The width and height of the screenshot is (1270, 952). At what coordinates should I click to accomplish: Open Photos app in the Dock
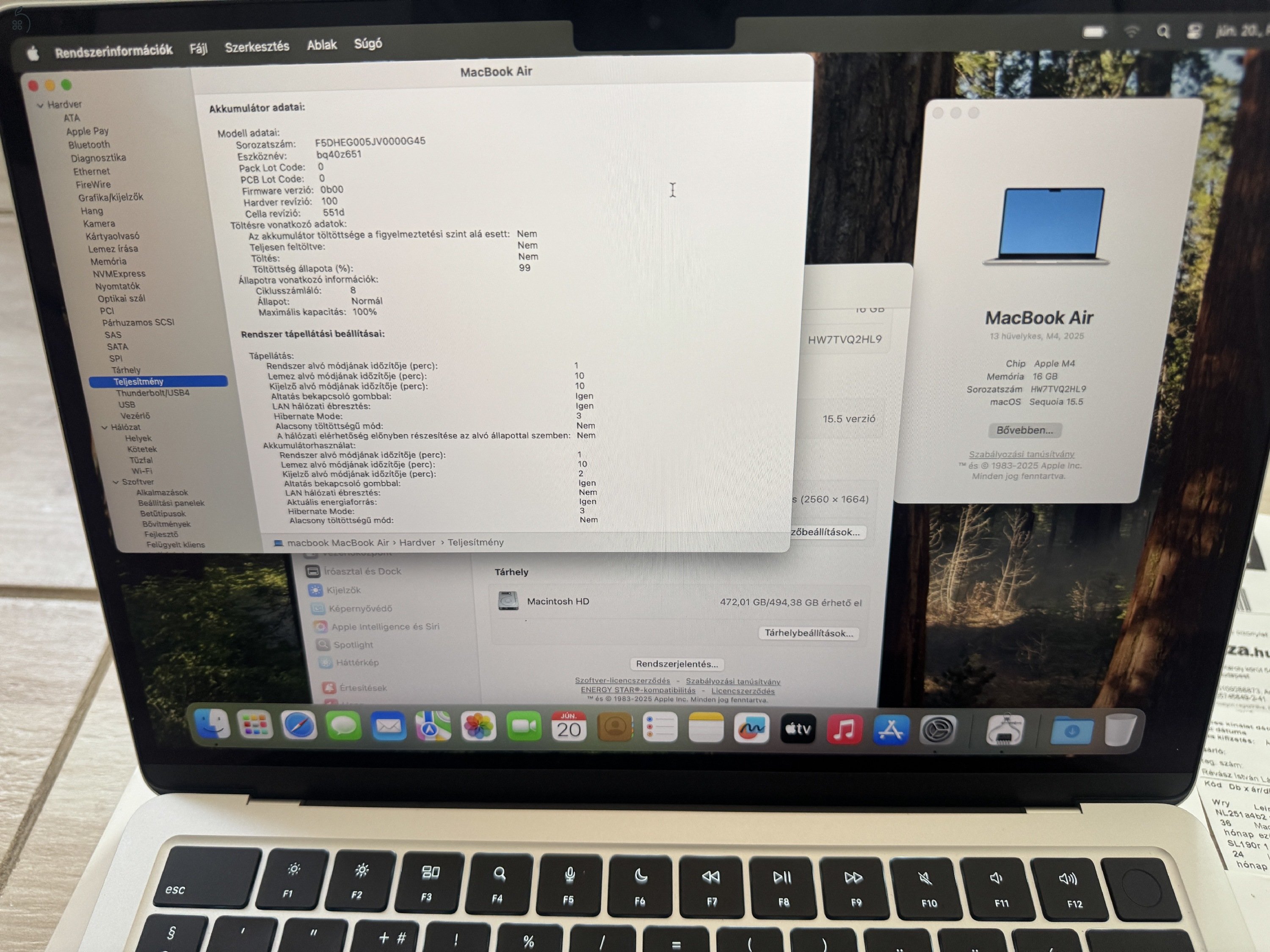pos(478,727)
